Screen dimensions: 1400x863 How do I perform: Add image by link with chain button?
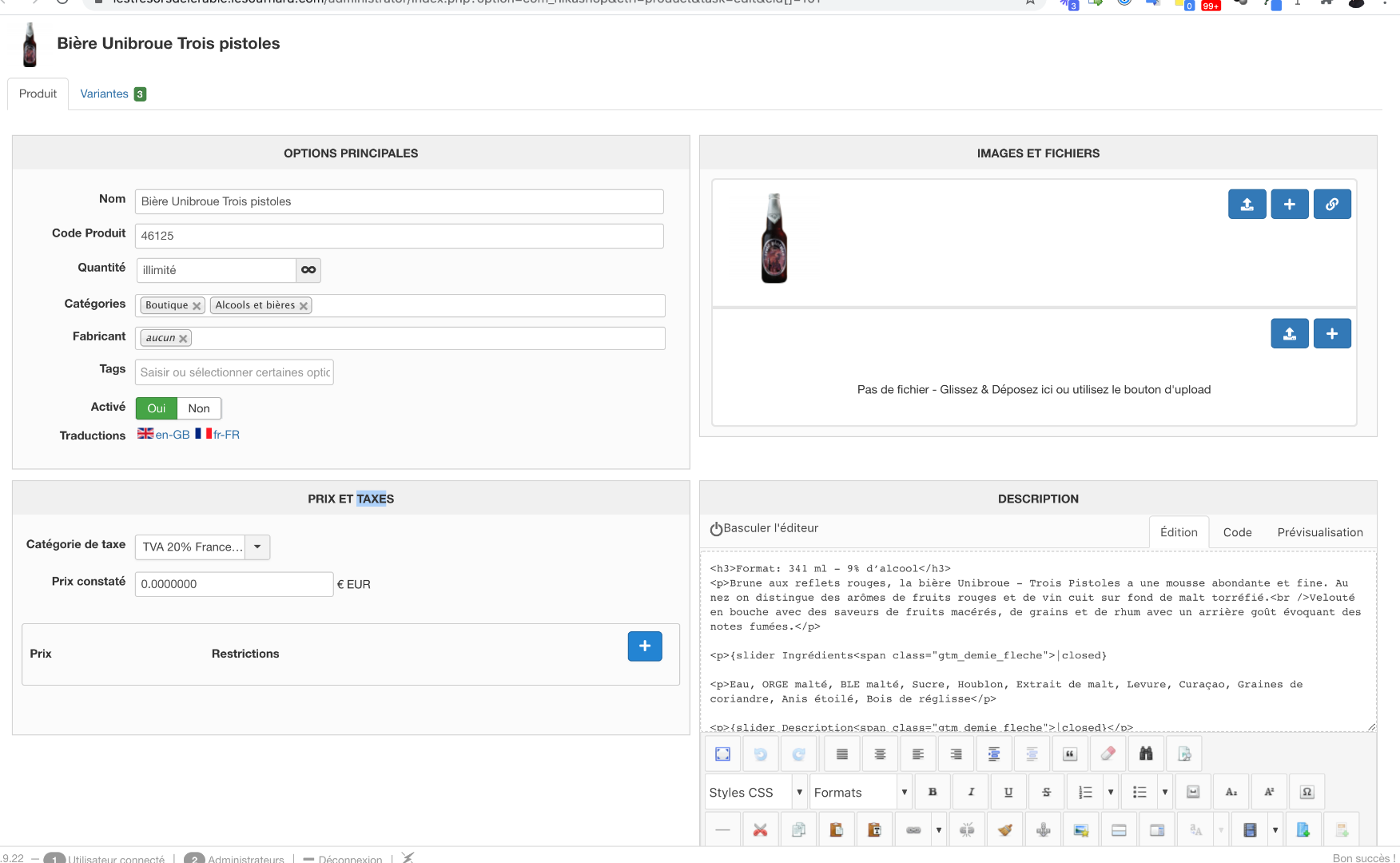pyautogui.click(x=1332, y=204)
